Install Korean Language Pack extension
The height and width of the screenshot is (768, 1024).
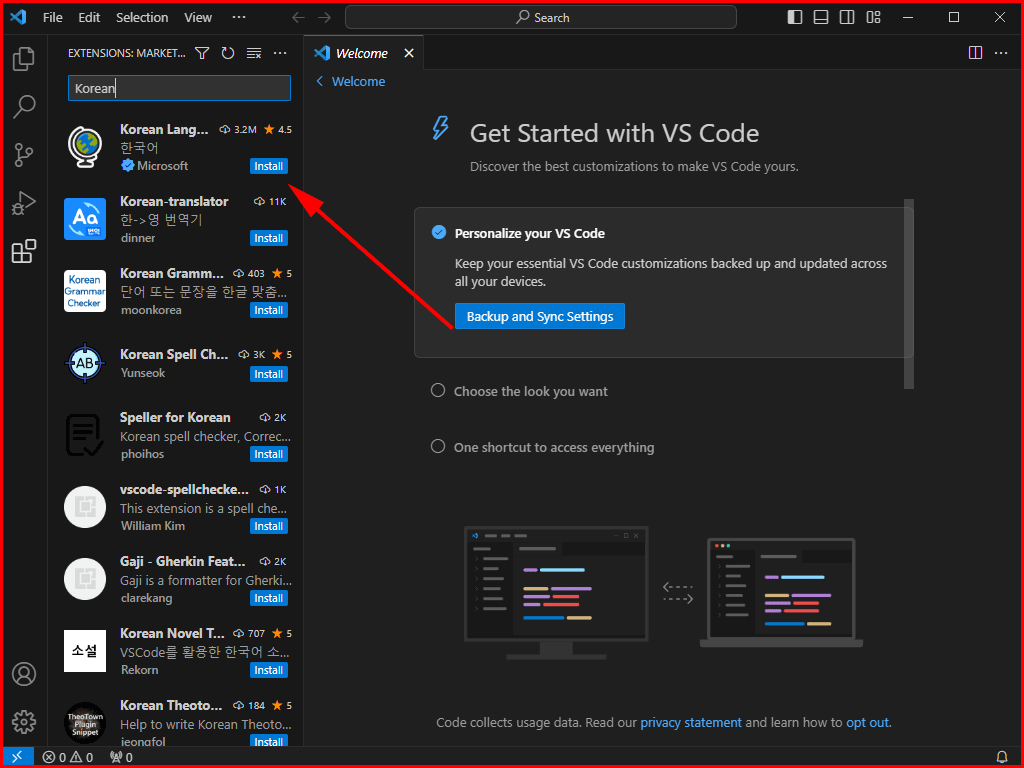(268, 166)
